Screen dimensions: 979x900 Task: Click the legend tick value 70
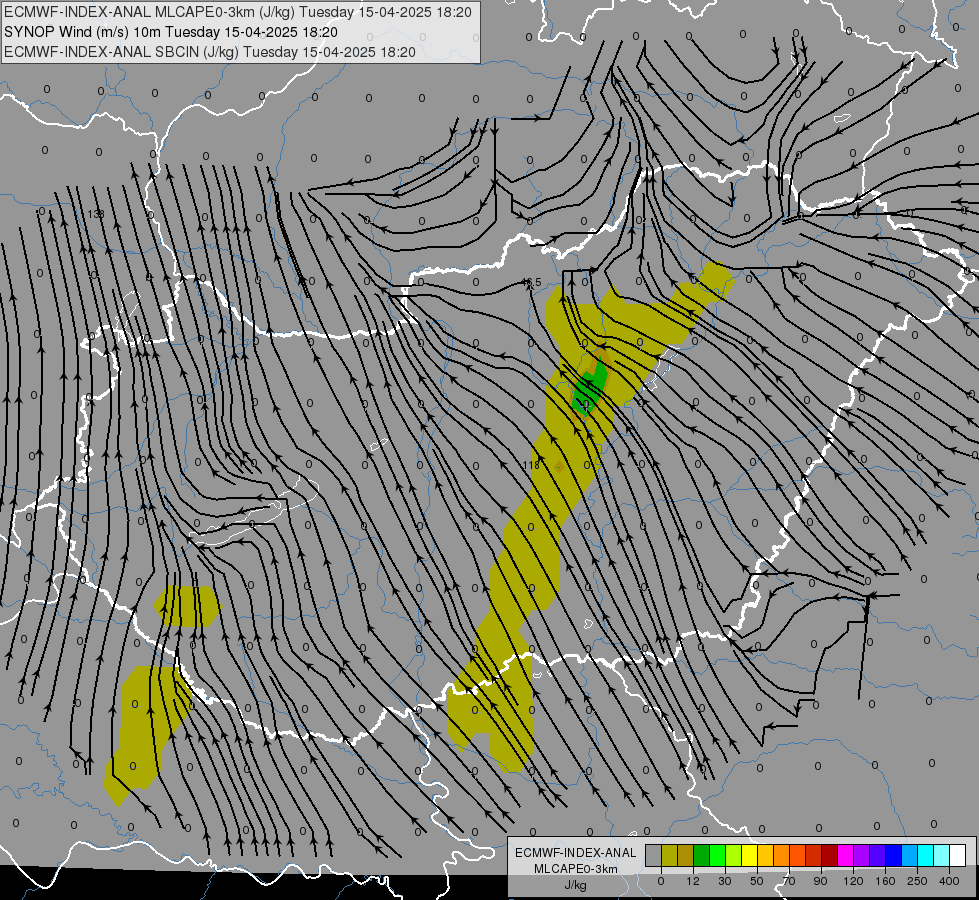coord(789,881)
